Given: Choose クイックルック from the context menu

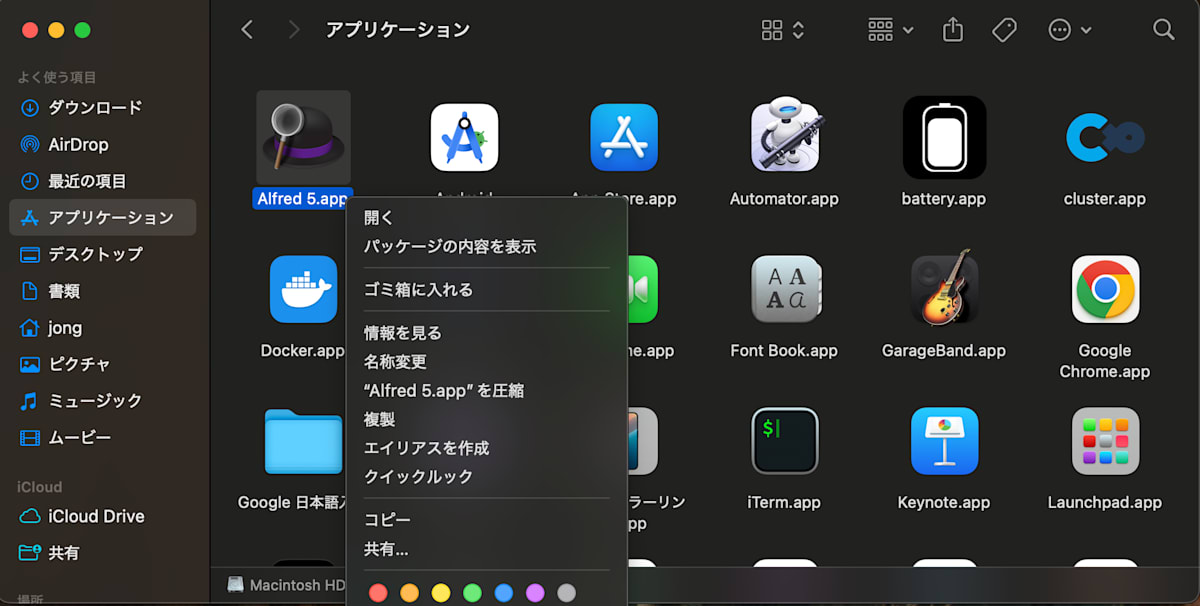Looking at the screenshot, I should click(x=486, y=477).
